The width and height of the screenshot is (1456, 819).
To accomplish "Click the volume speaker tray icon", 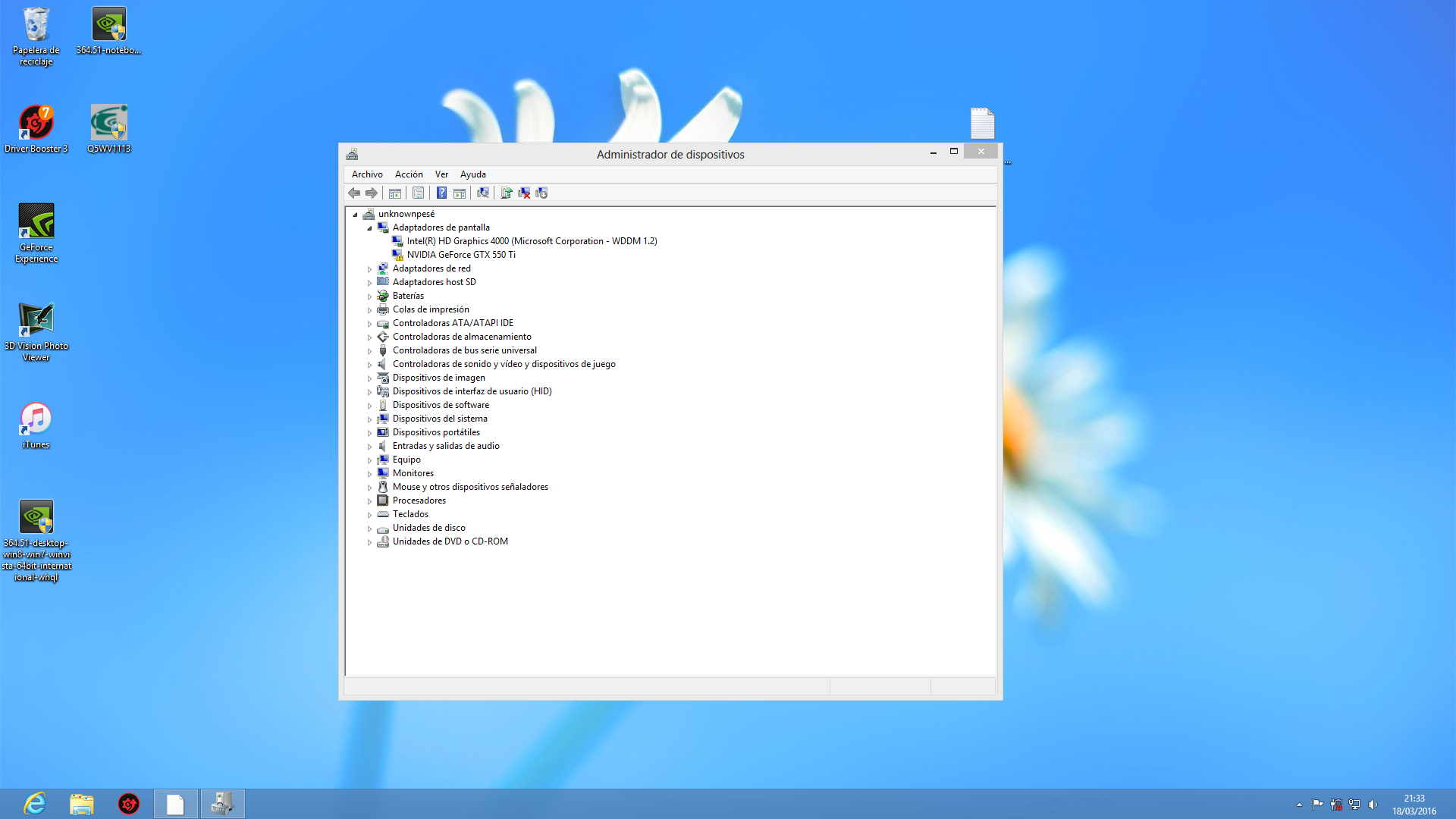I will (x=1373, y=805).
